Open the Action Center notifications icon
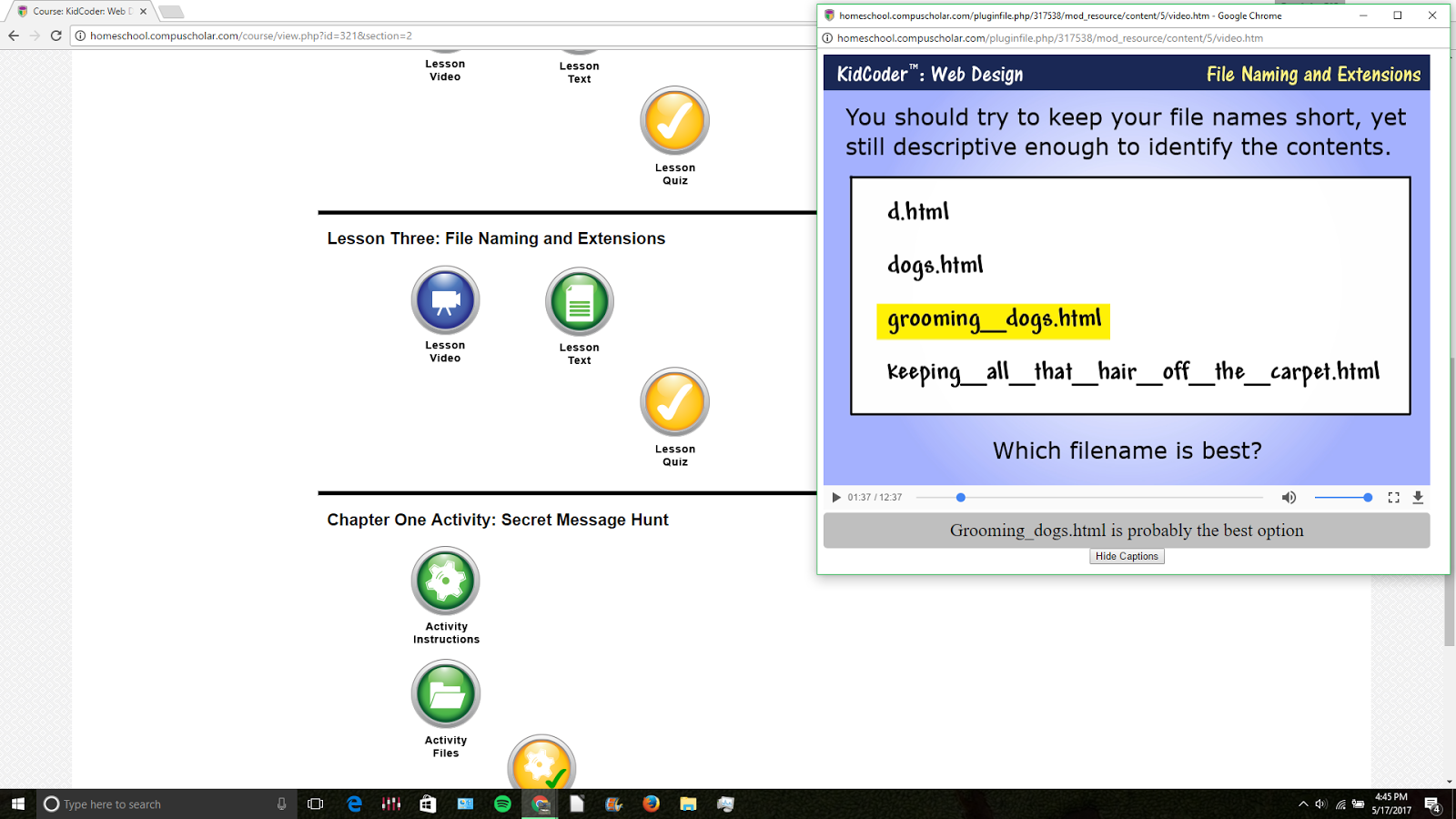 (x=1432, y=804)
